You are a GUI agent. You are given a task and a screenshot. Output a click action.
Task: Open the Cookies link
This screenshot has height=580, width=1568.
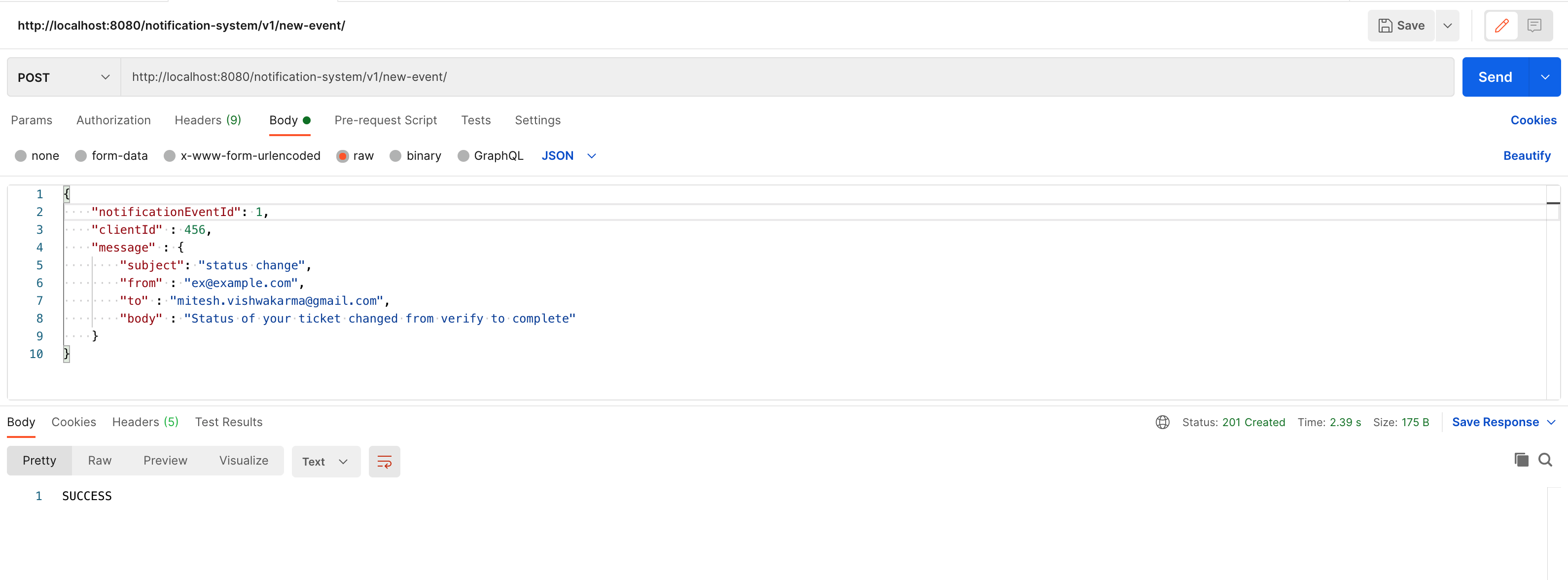[1532, 120]
